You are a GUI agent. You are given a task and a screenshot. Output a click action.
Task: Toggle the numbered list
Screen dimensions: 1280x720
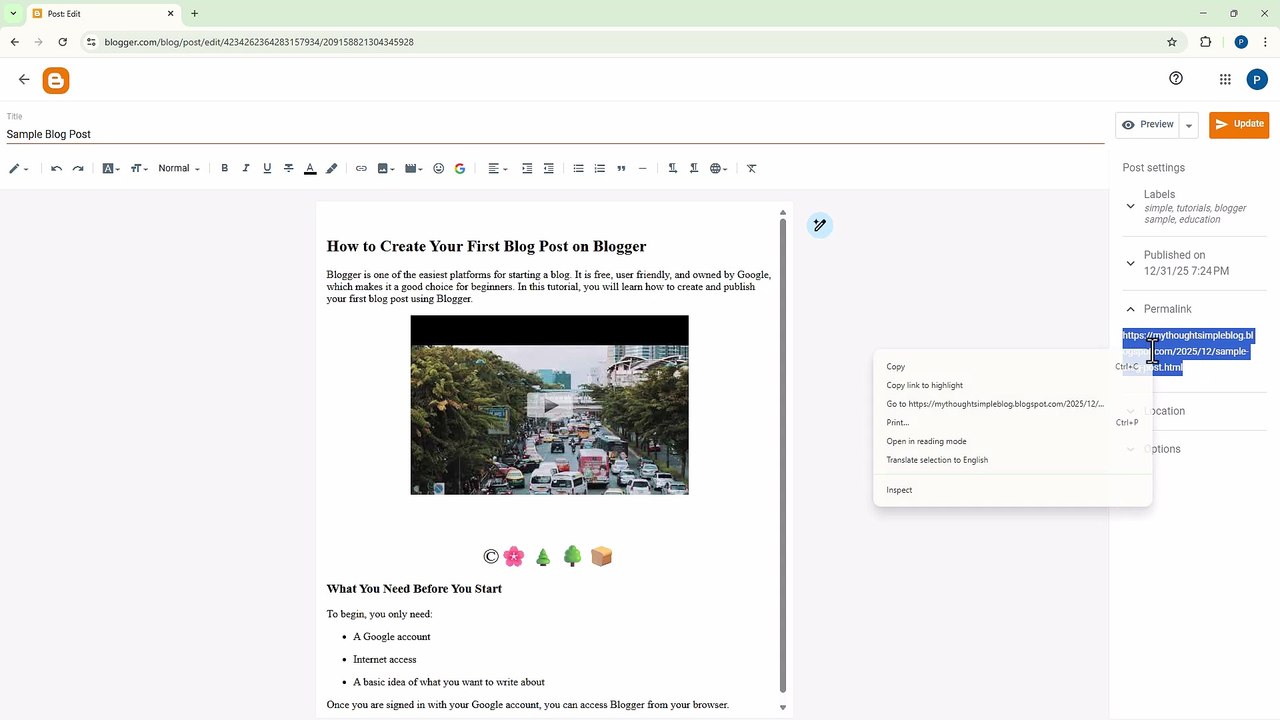[x=600, y=168]
